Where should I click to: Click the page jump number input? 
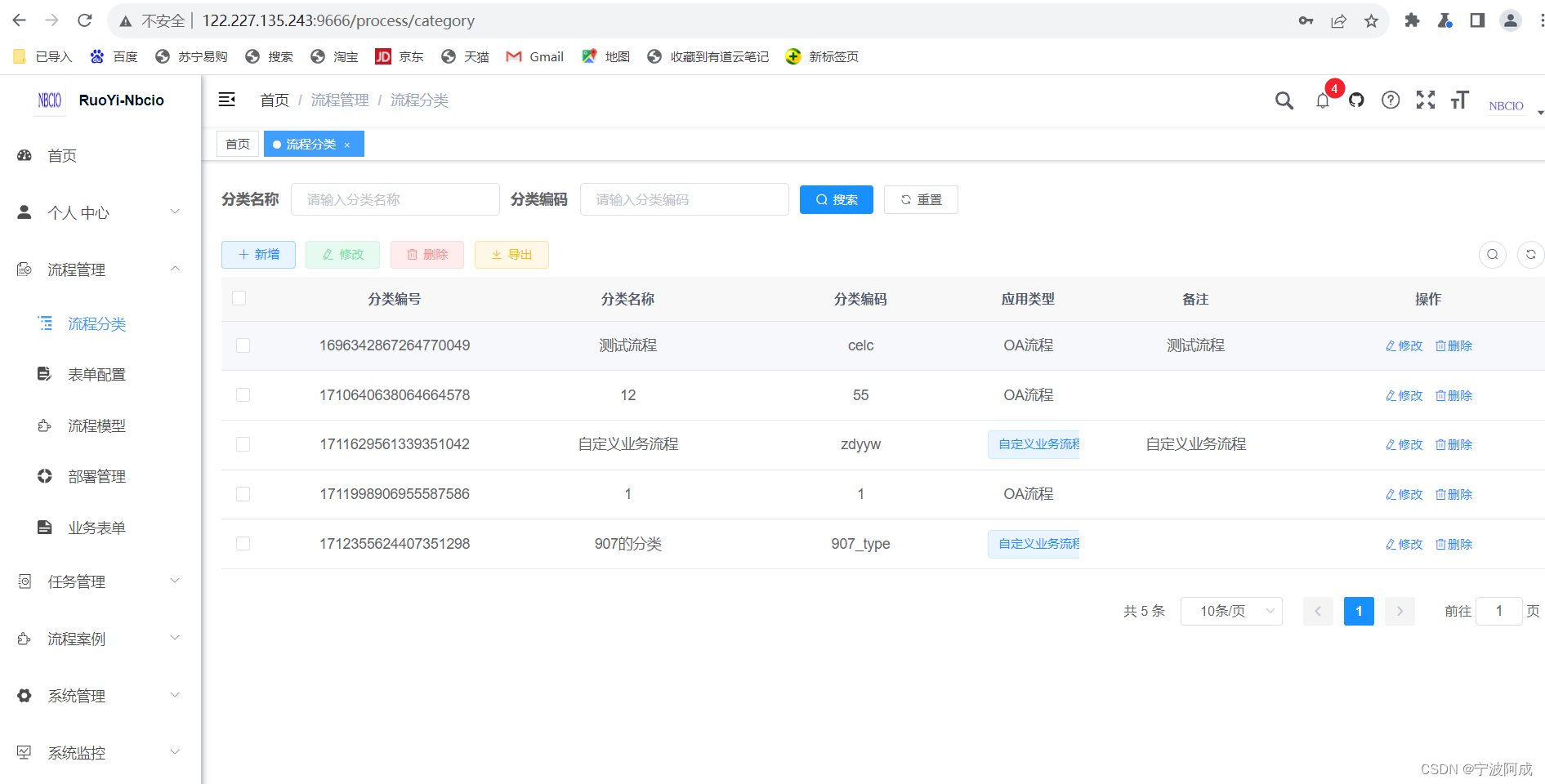(1499, 611)
